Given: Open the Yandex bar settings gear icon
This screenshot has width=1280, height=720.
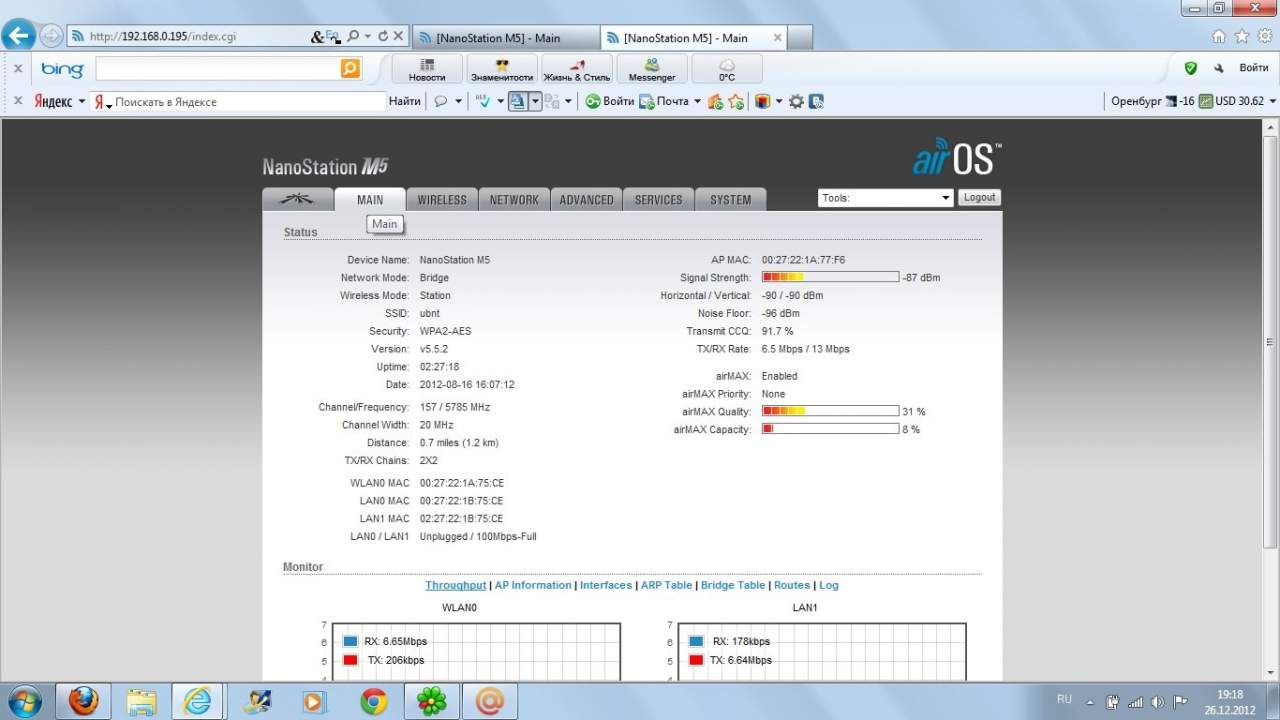Looking at the screenshot, I should tap(796, 101).
